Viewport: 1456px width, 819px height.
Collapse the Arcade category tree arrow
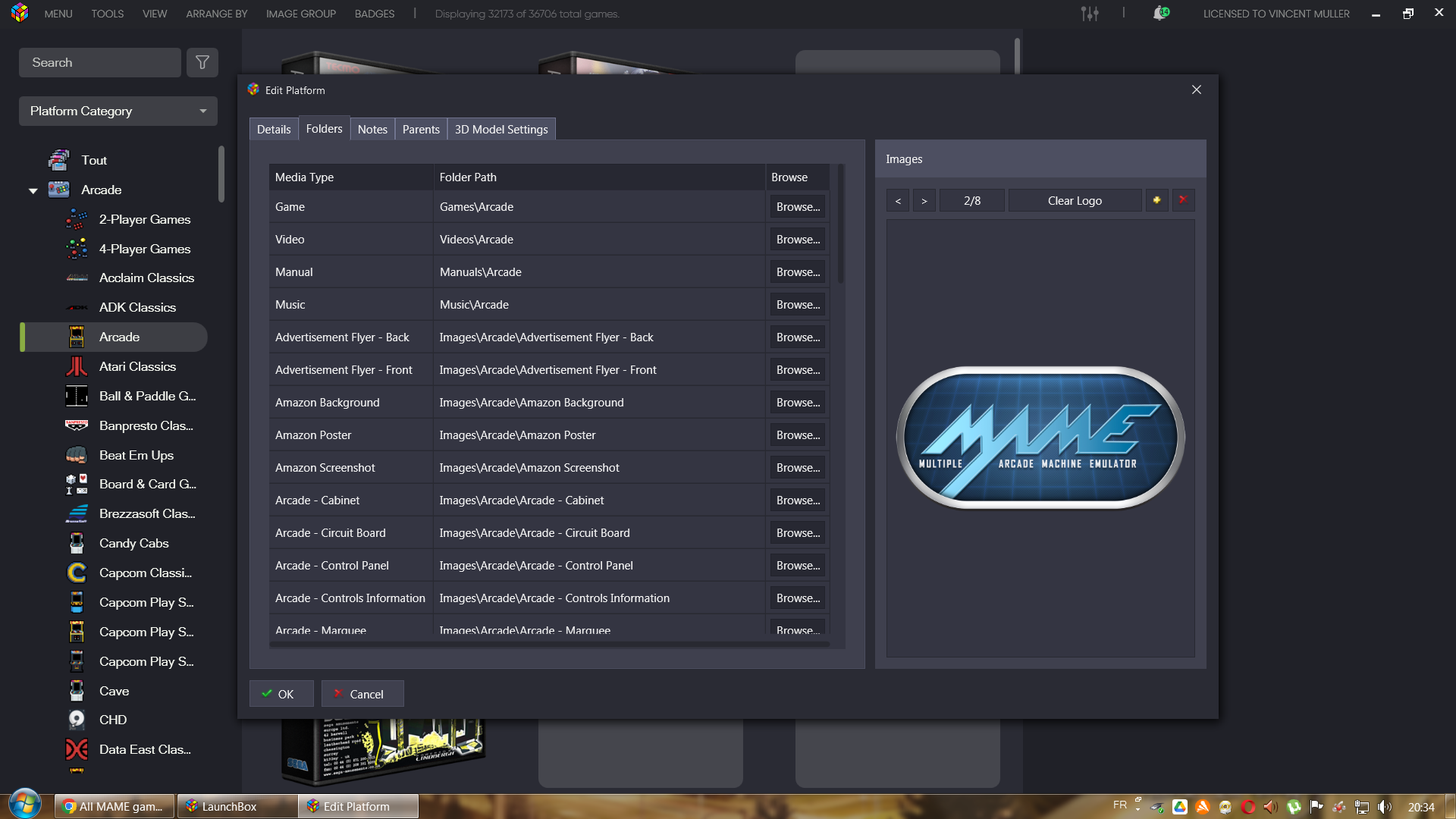[x=33, y=190]
